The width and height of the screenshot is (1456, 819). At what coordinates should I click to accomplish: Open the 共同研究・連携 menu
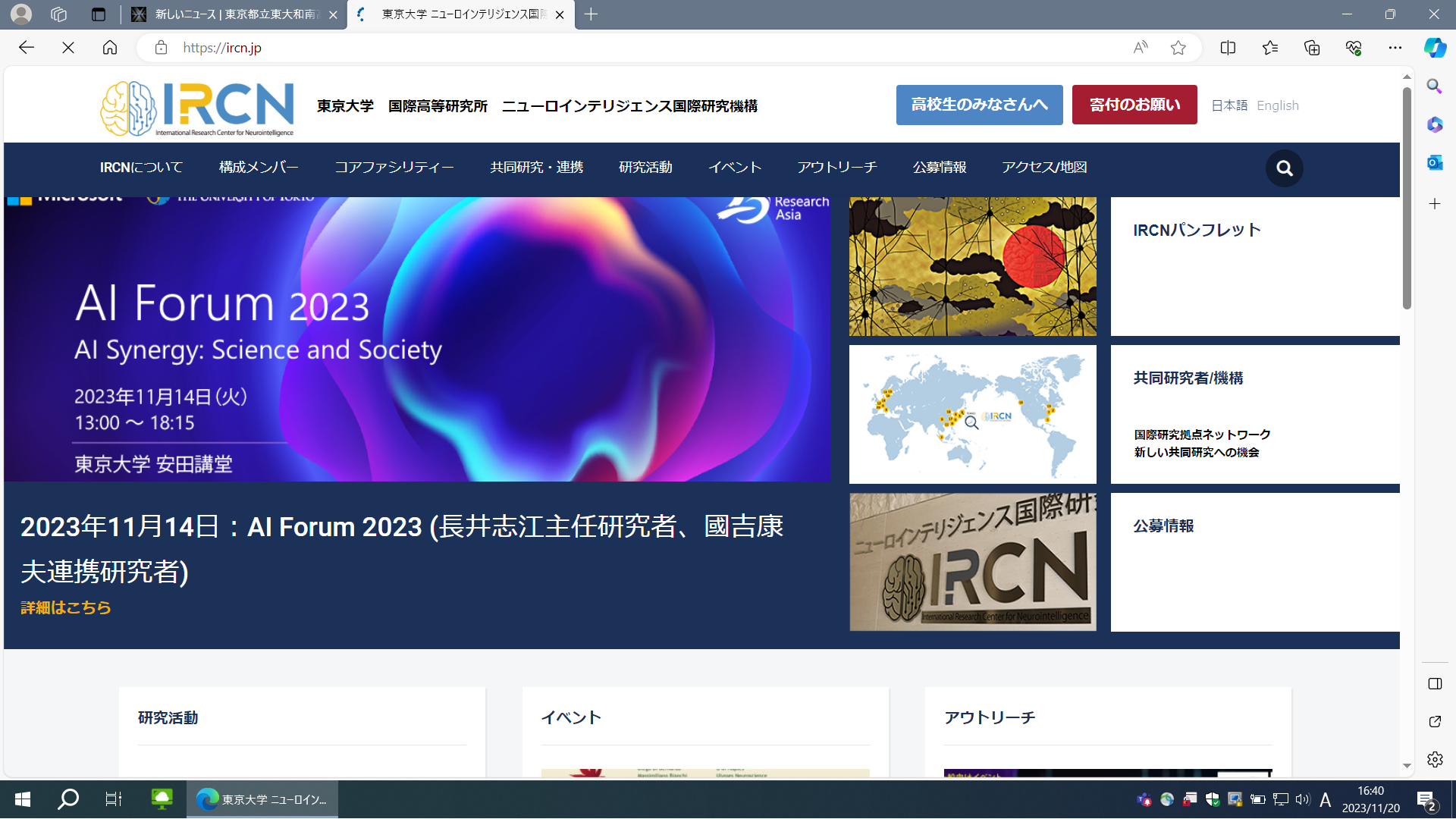click(x=537, y=168)
